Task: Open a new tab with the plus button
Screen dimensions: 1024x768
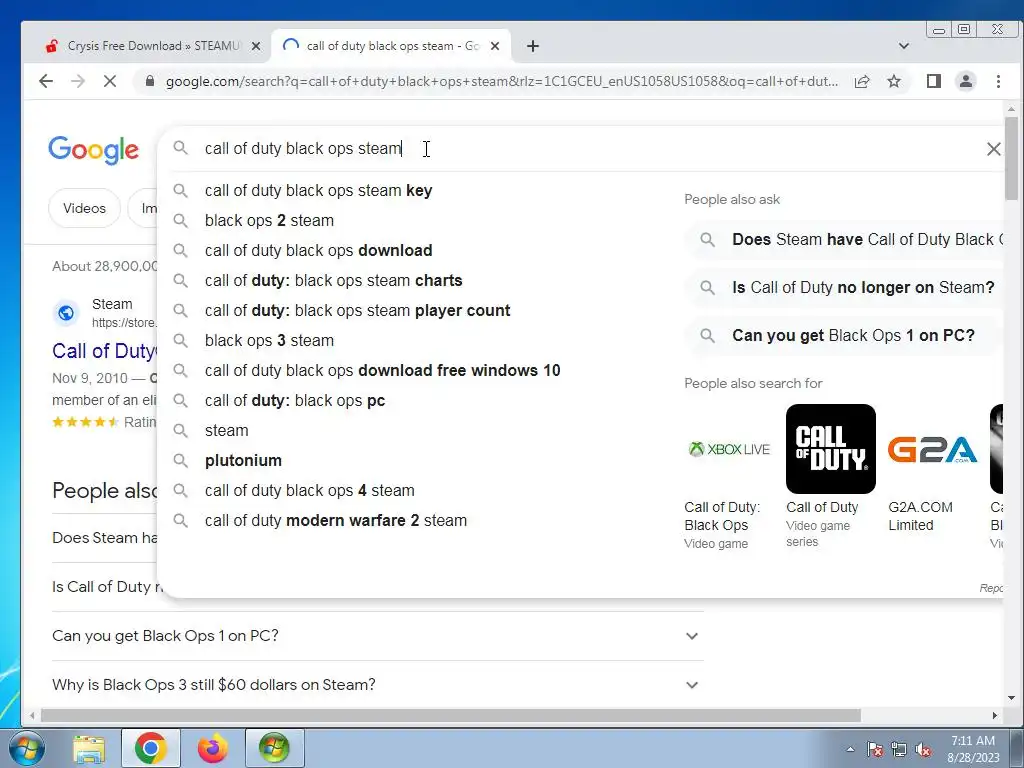Action: tap(533, 46)
